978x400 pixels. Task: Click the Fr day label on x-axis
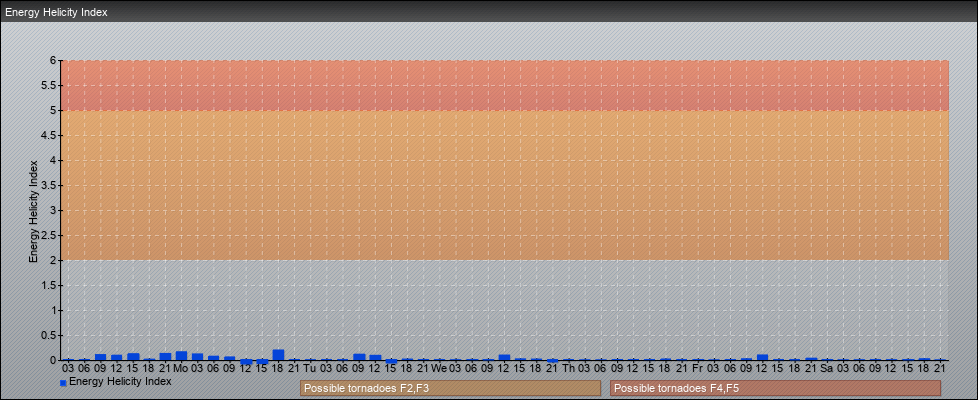click(697, 368)
